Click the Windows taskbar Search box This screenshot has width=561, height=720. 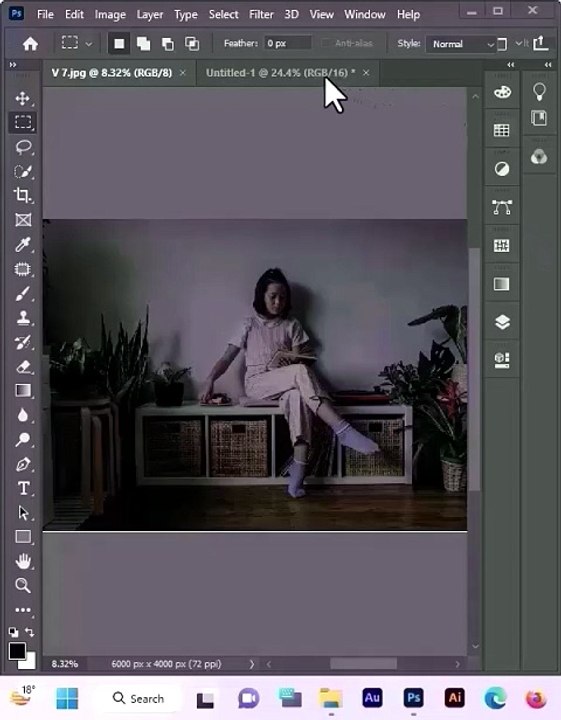point(139,698)
